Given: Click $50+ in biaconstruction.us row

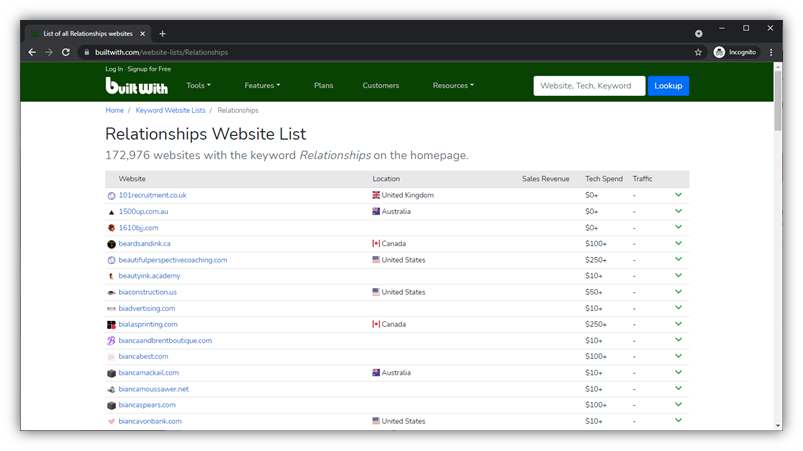Looking at the screenshot, I should (x=594, y=292).
